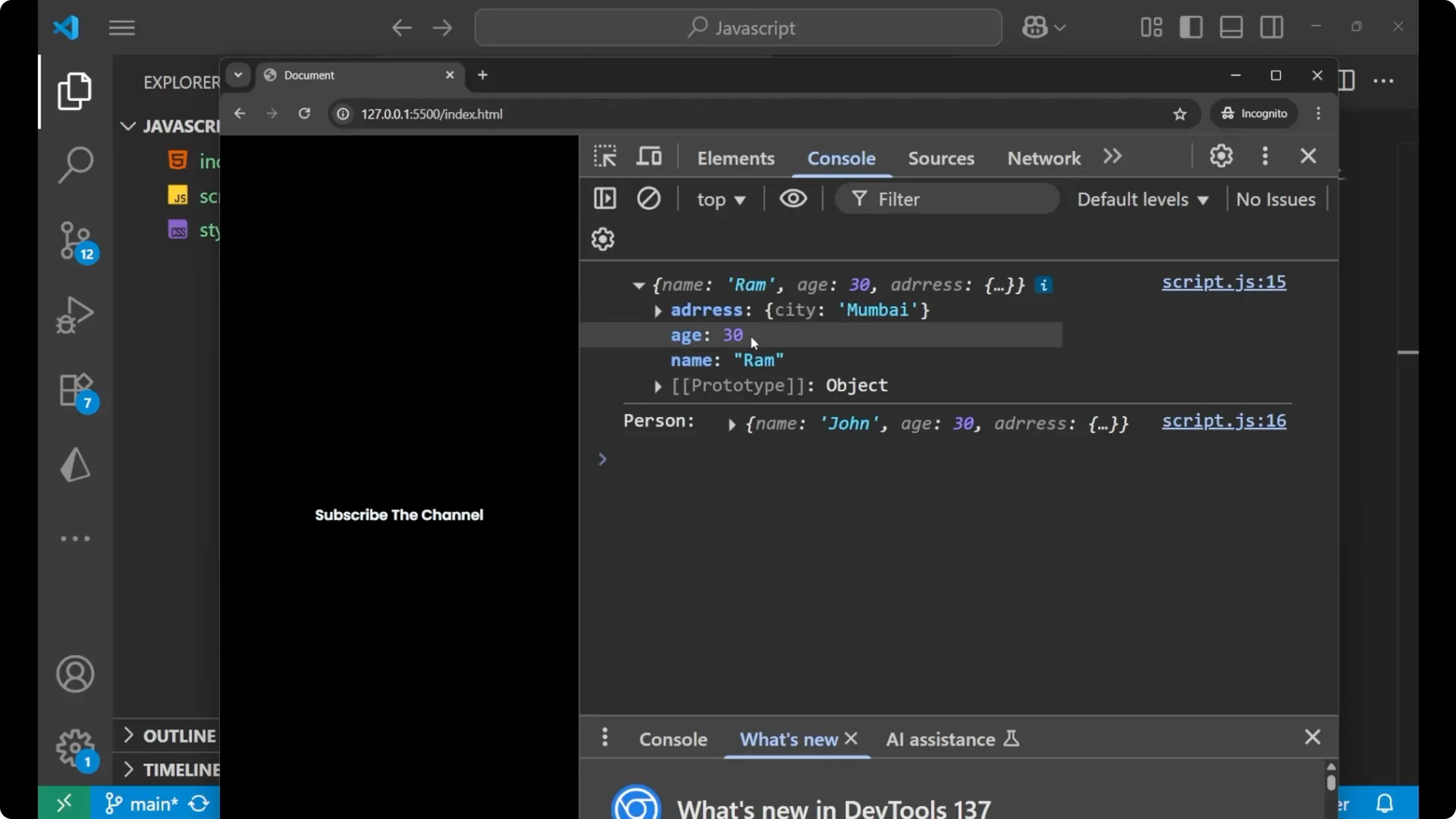Switch to the Network tab in DevTools

click(x=1043, y=158)
